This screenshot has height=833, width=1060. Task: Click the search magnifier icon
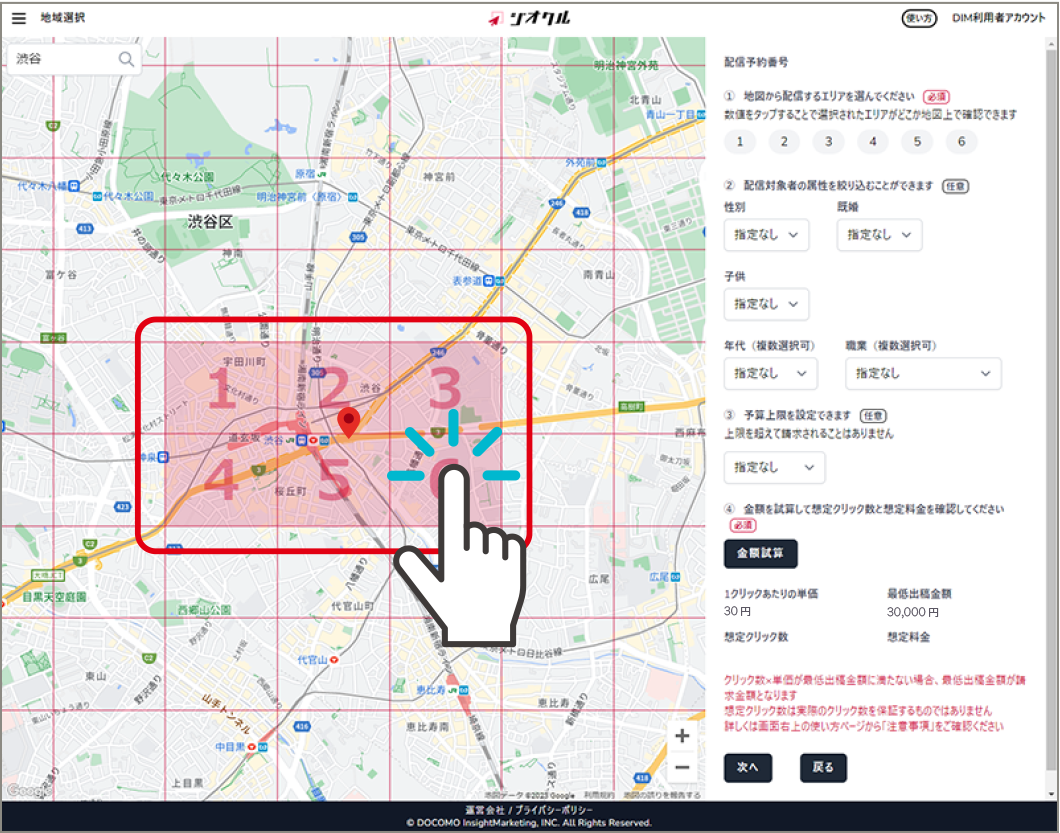click(126, 59)
